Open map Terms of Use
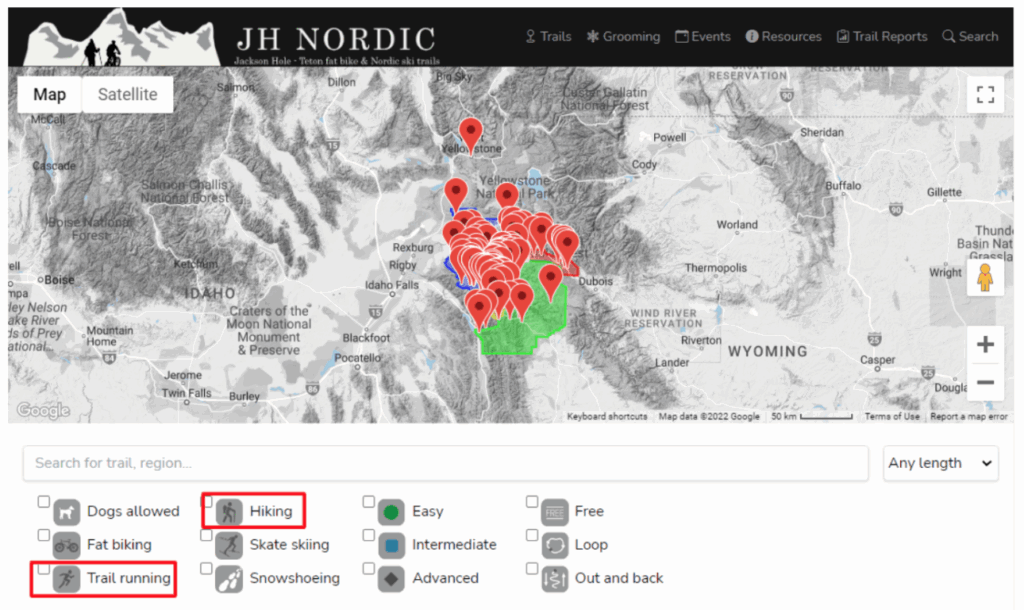The width and height of the screenshot is (1024, 610). tap(891, 417)
